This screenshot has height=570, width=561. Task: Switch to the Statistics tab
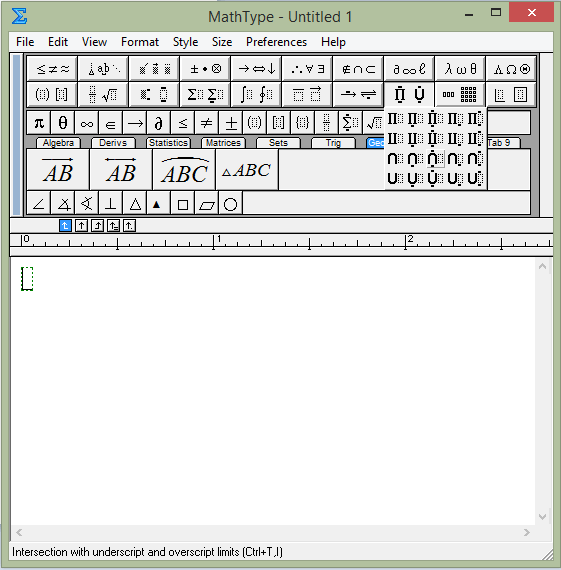(x=168, y=143)
